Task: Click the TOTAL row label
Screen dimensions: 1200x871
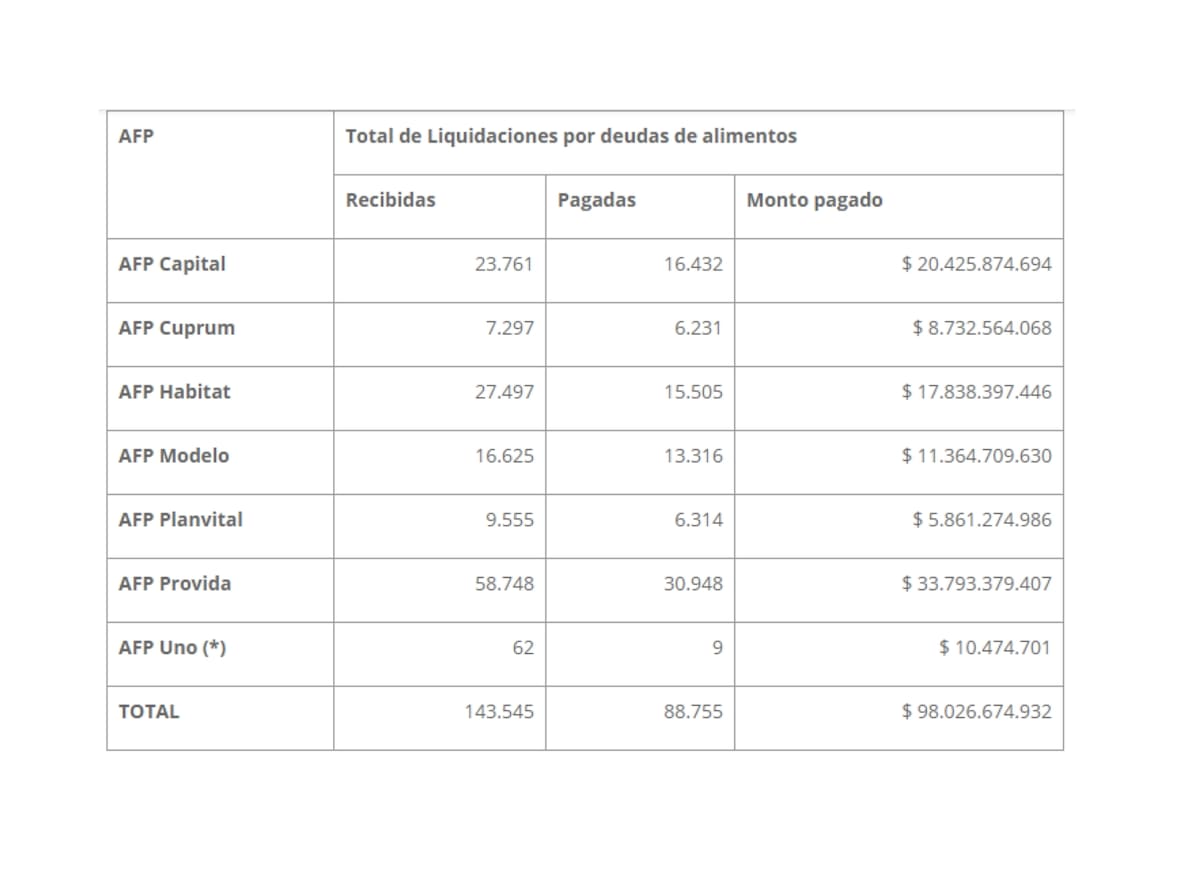Action: pos(148,712)
